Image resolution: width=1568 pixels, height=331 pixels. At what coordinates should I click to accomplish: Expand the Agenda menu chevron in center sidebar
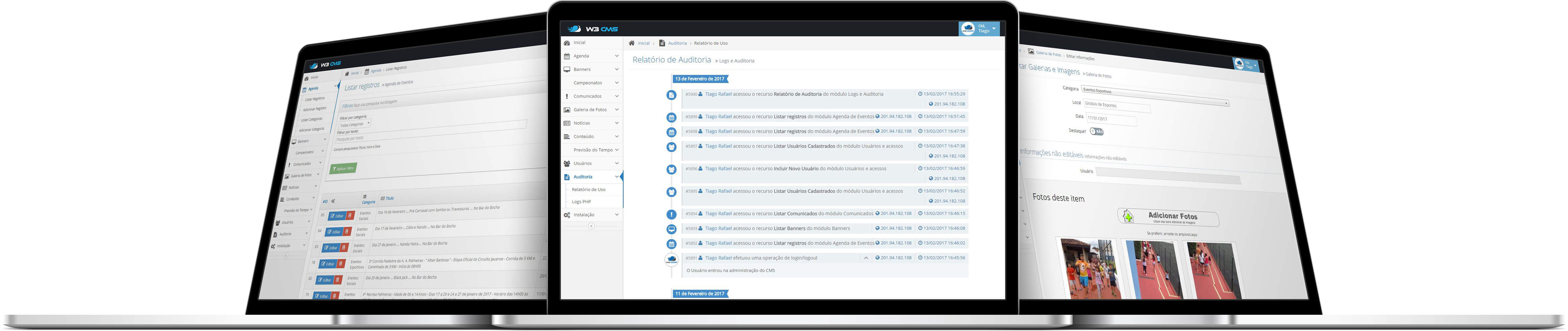(617, 56)
